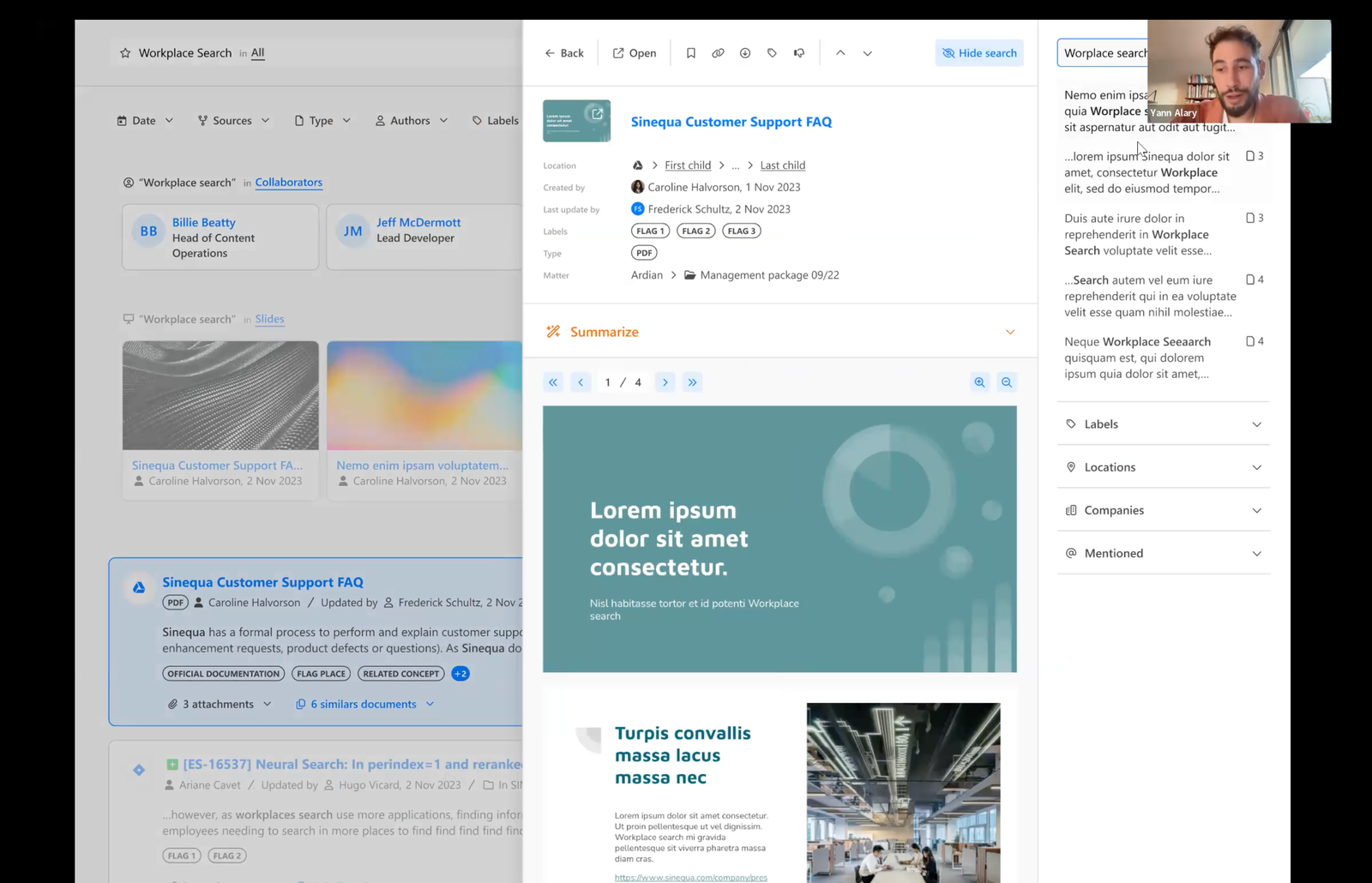The image size is (1372, 883).
Task: Open the Type filter dropdown
Action: point(322,121)
